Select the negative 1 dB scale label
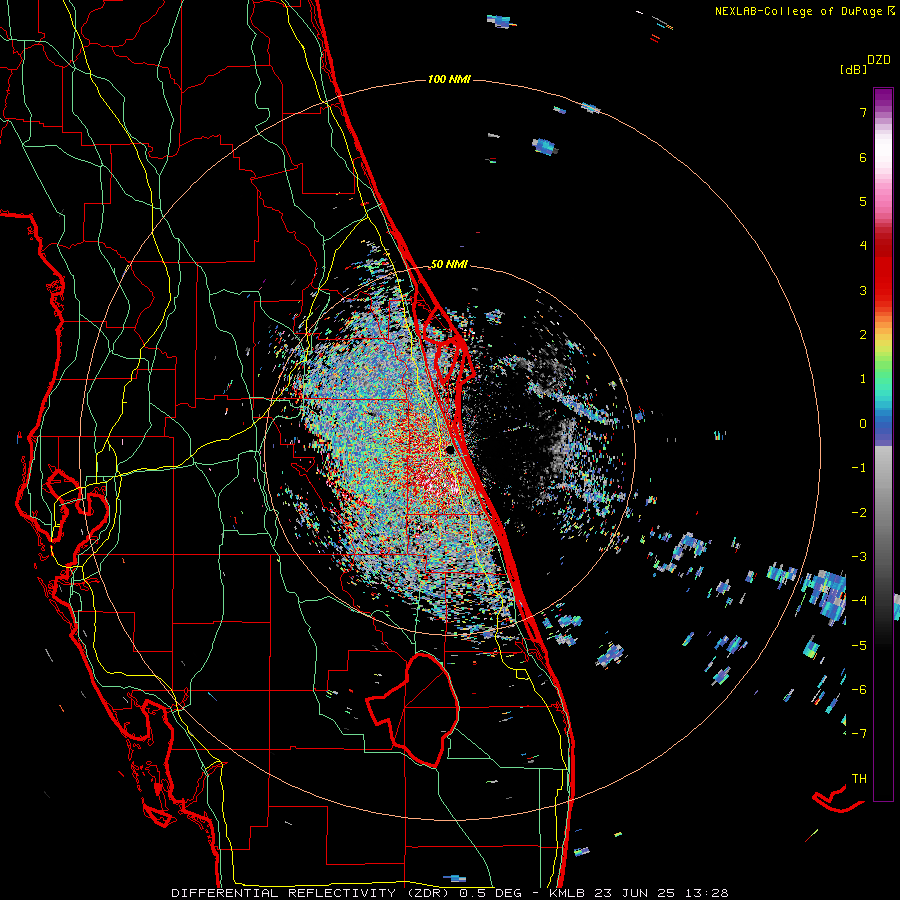The height and width of the screenshot is (900, 900). tap(859, 468)
